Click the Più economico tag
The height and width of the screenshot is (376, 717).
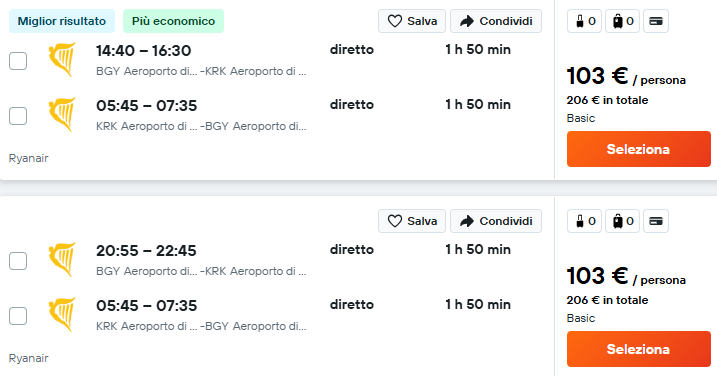click(x=173, y=21)
